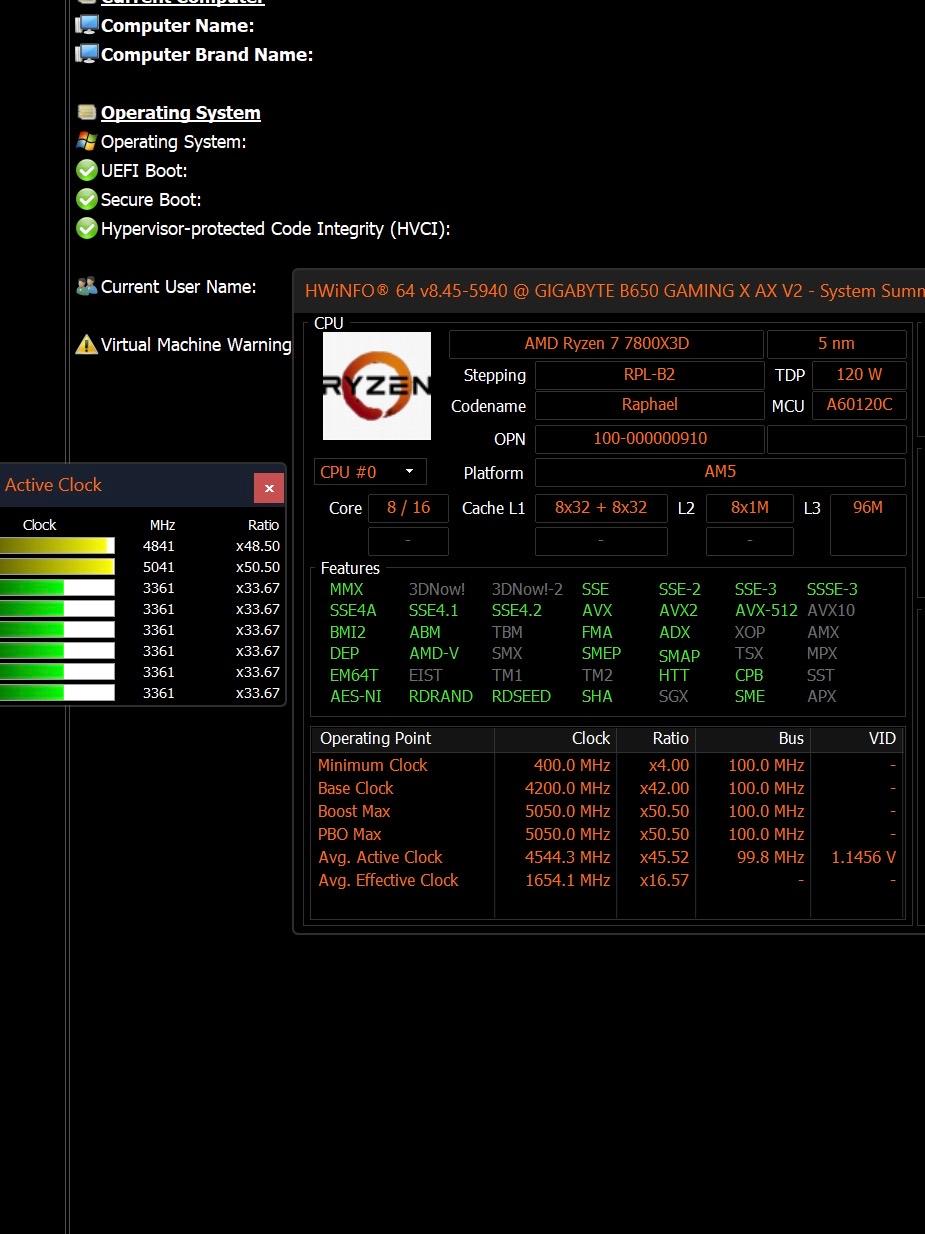This screenshot has height=1234, width=925.
Task: Click the monitor icon beside Computer Name
Action: 87,25
